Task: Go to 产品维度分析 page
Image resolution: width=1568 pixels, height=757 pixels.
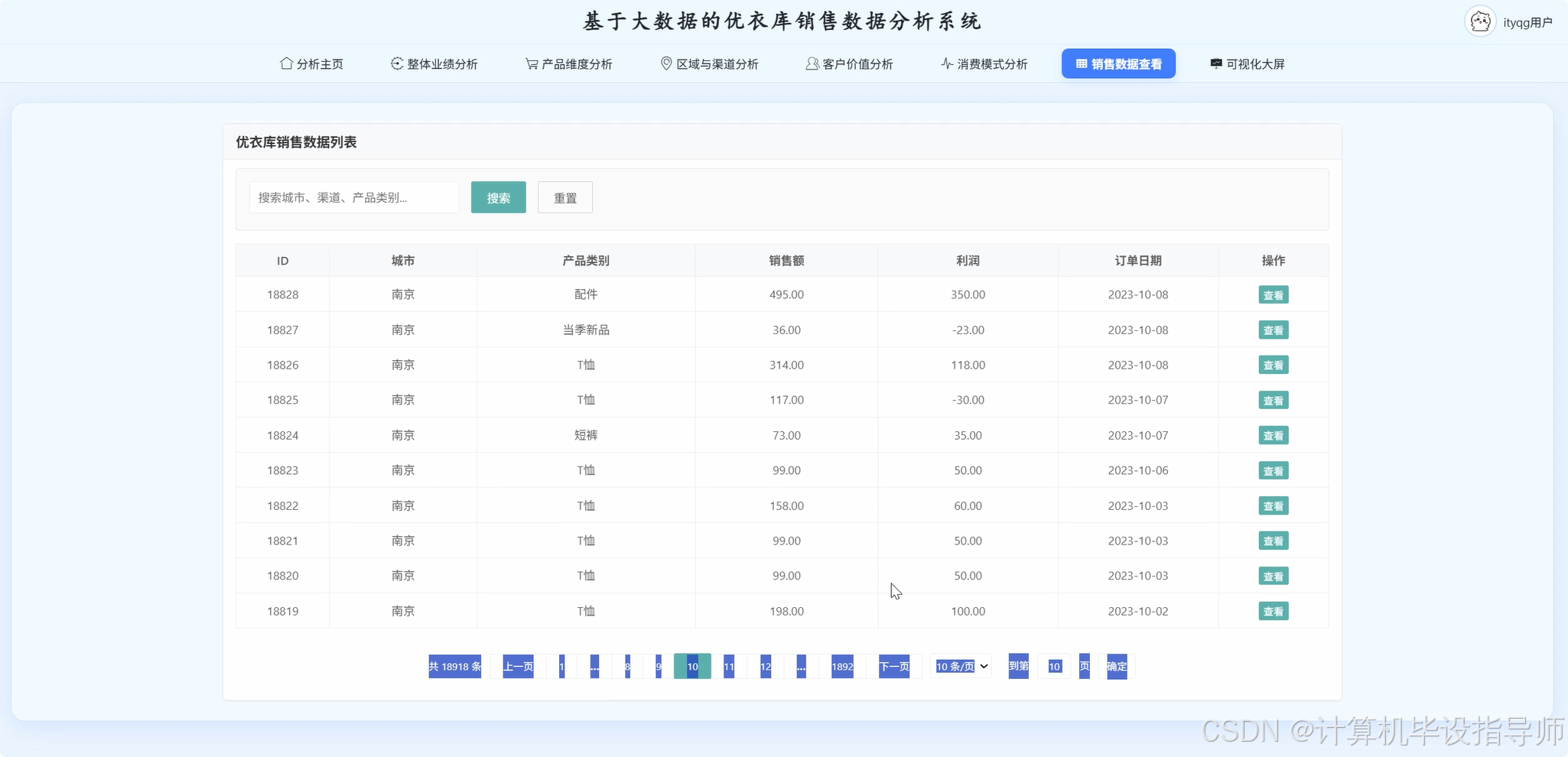Action: [568, 64]
